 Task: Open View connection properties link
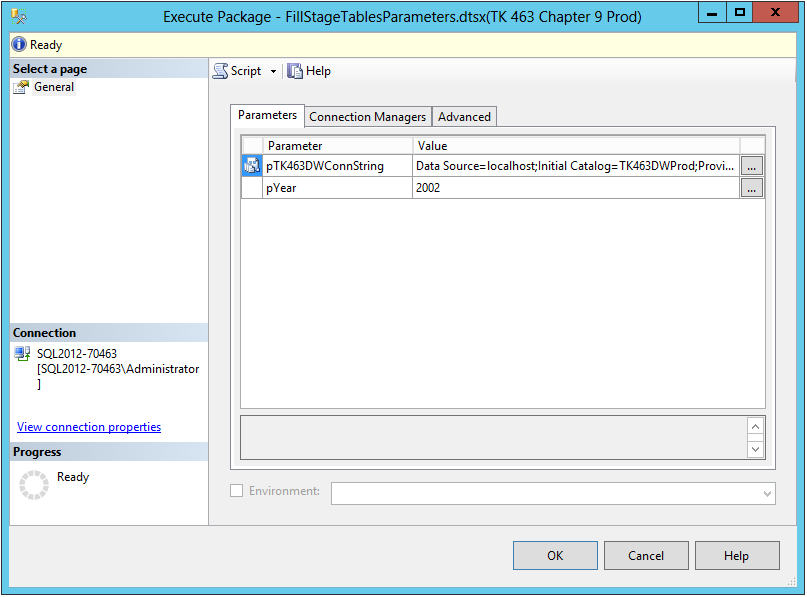(x=88, y=427)
